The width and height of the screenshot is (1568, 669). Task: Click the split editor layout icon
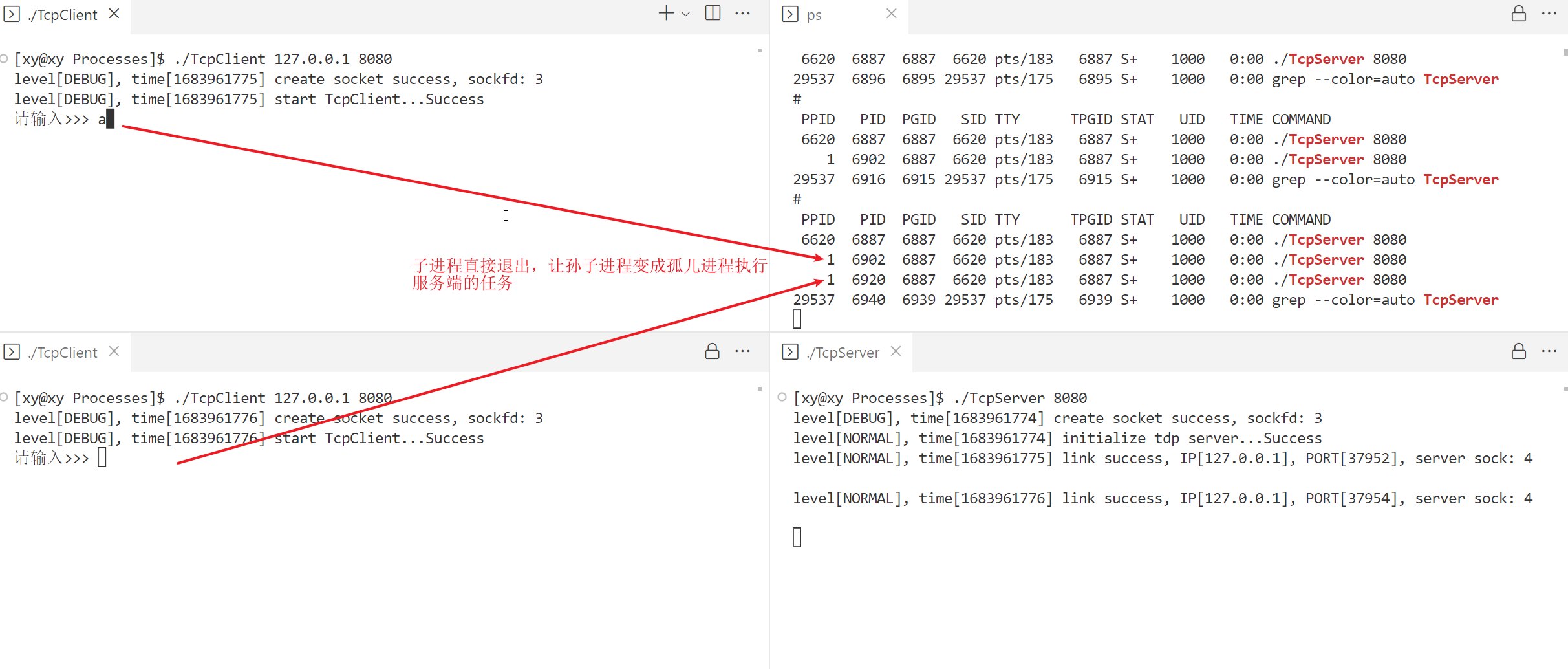[x=713, y=14]
